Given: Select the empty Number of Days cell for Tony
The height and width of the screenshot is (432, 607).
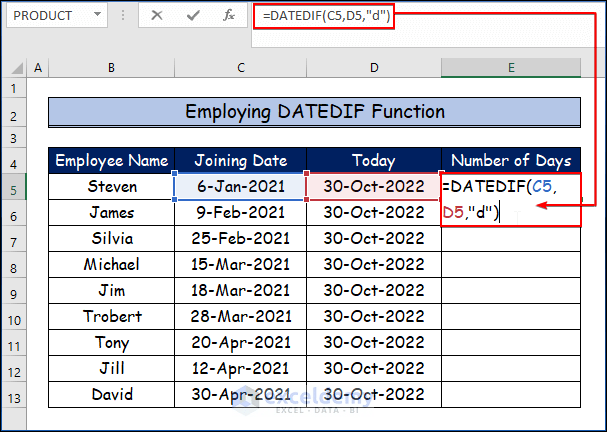Looking at the screenshot, I should pyautogui.click(x=511, y=343).
